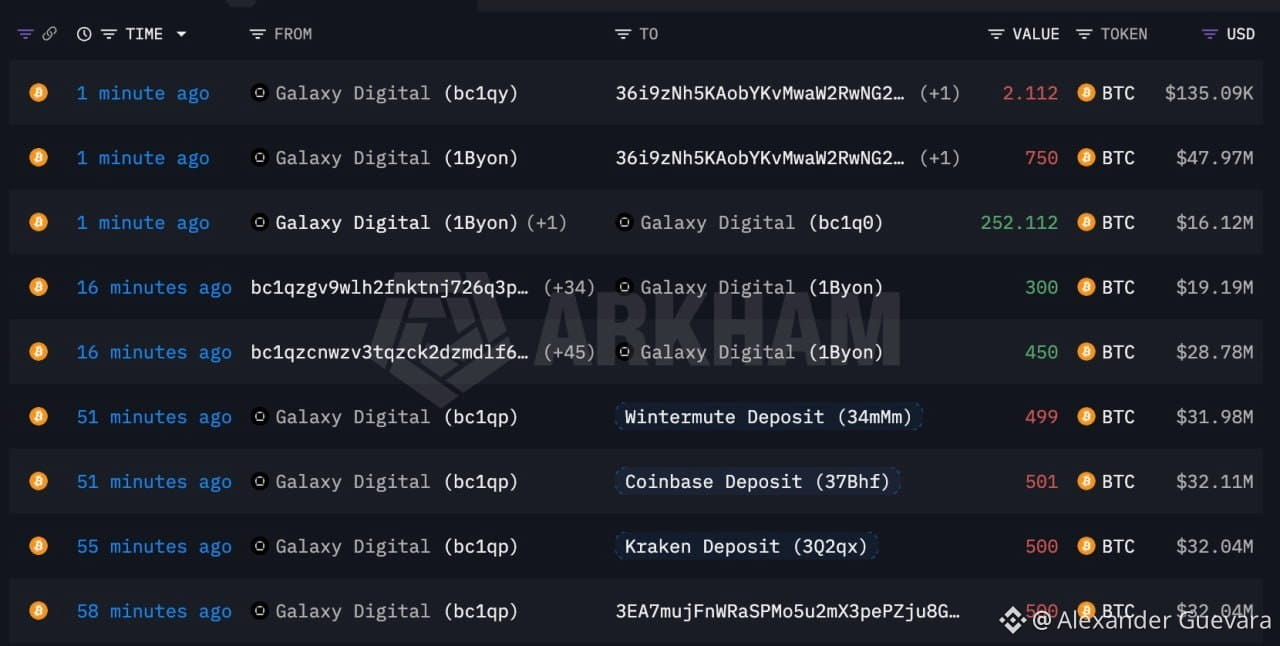Open recipient 36i9zNh5 in 2.112 BTC row

760,93
